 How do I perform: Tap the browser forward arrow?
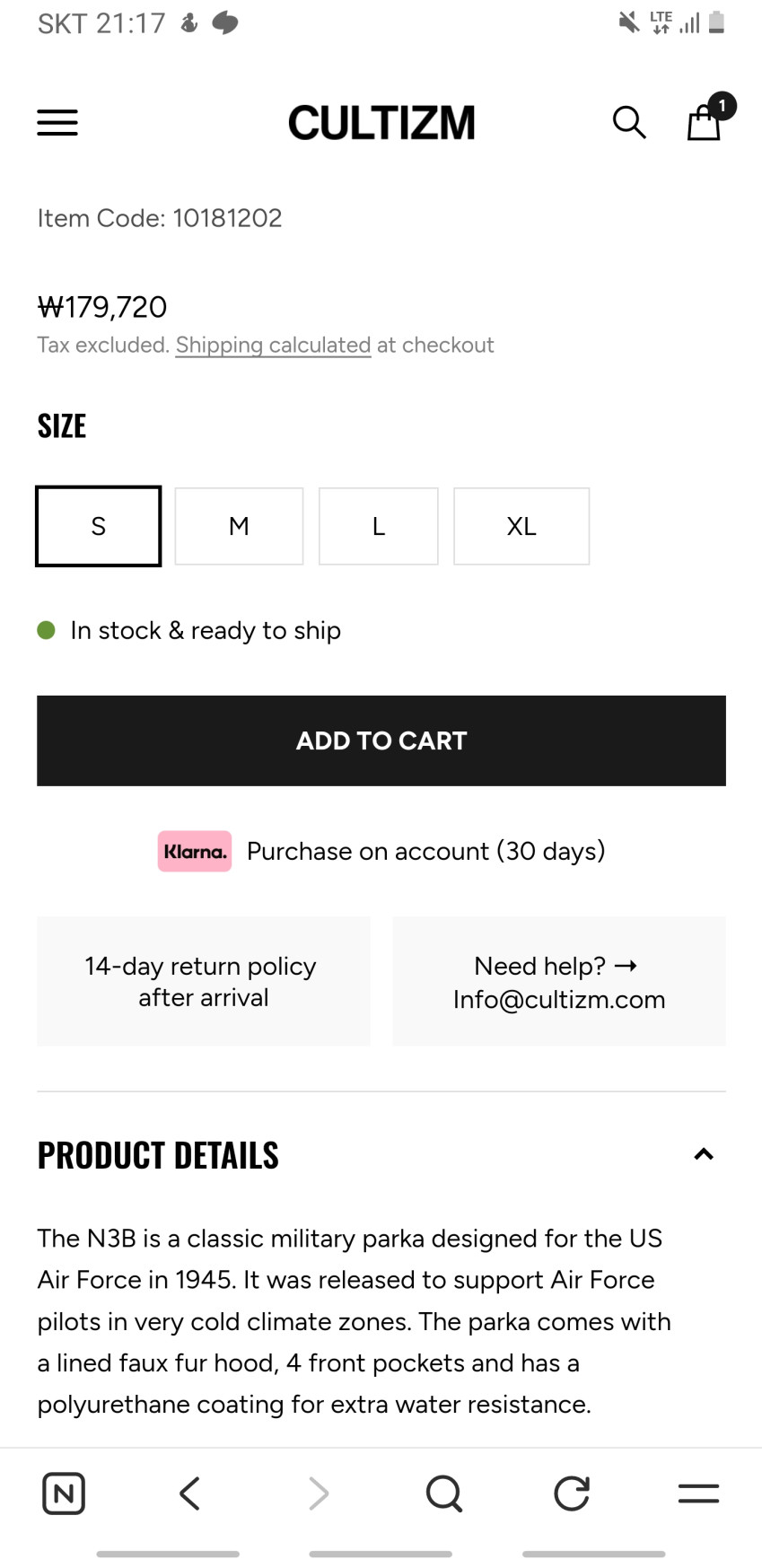[x=318, y=1494]
